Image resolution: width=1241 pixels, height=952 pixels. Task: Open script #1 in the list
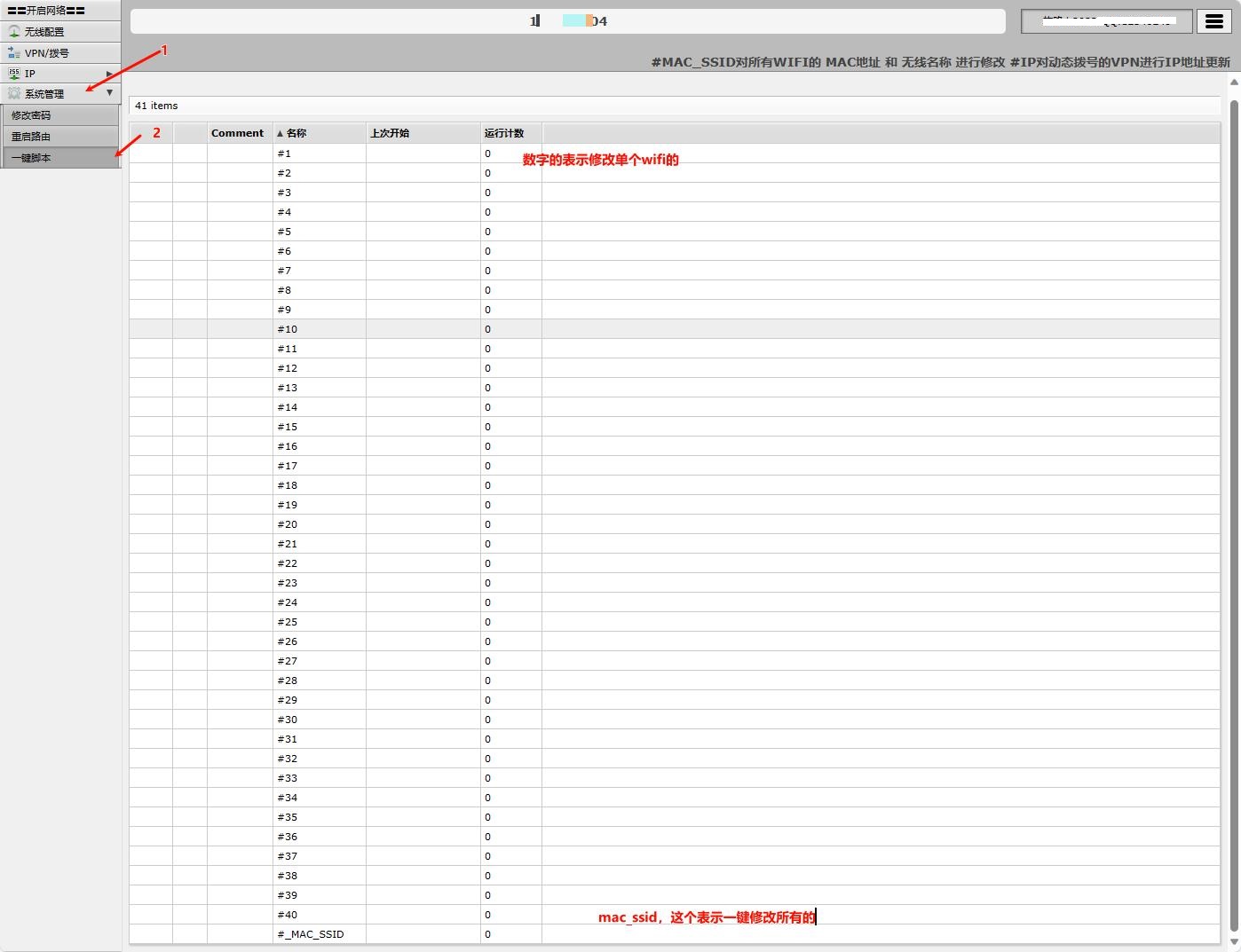click(284, 153)
